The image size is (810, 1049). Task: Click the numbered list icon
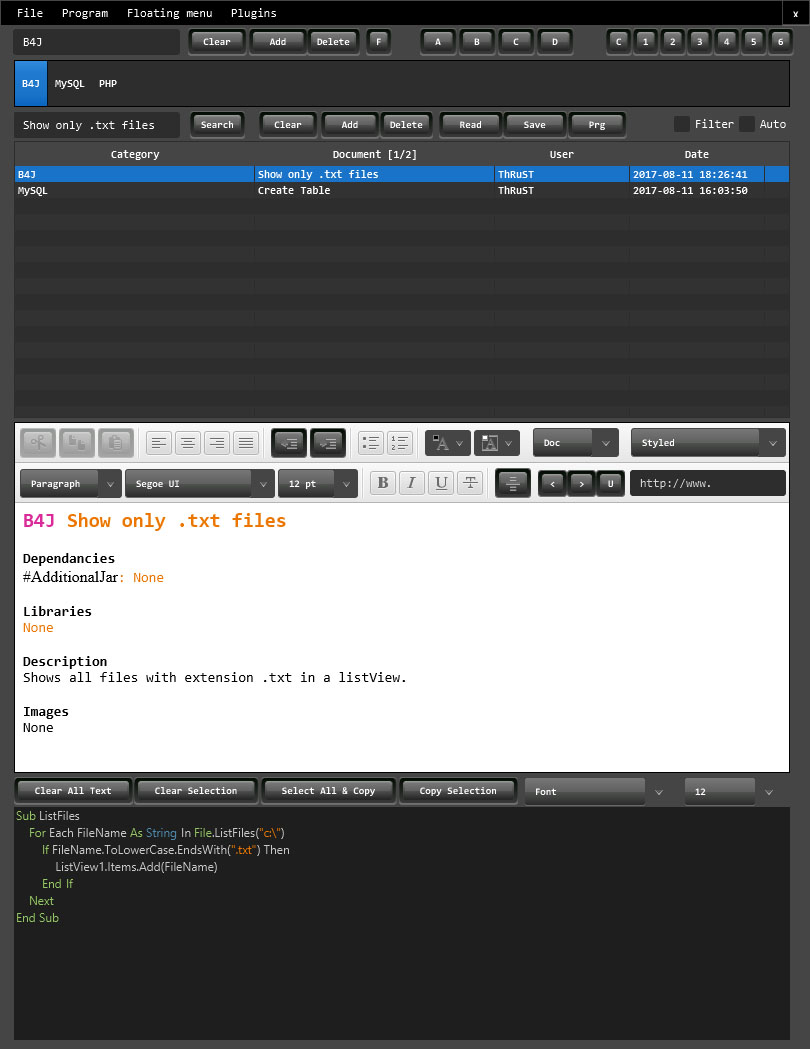398,443
